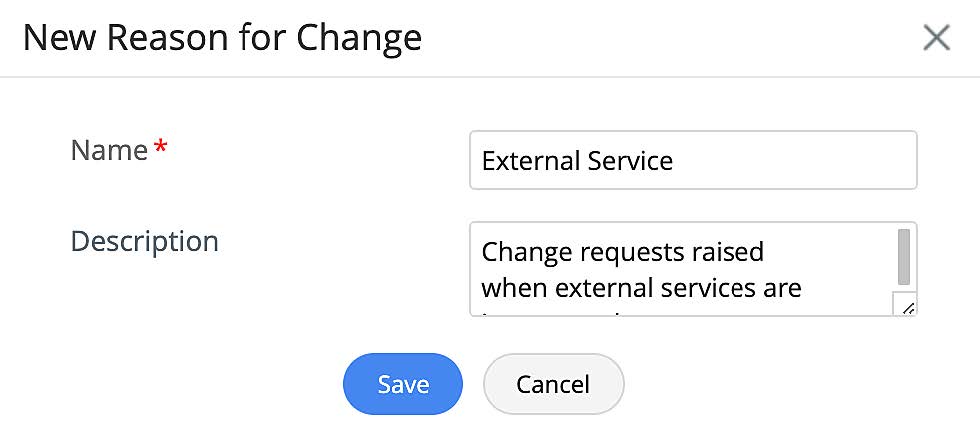
Task: Click scrollbar track below the thumb
Action: tap(904, 291)
